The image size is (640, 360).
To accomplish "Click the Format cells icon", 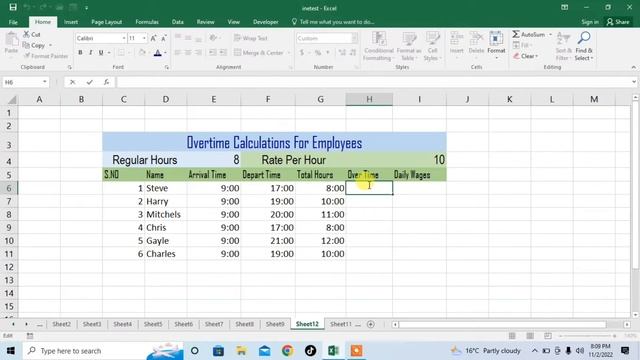I will click(496, 39).
